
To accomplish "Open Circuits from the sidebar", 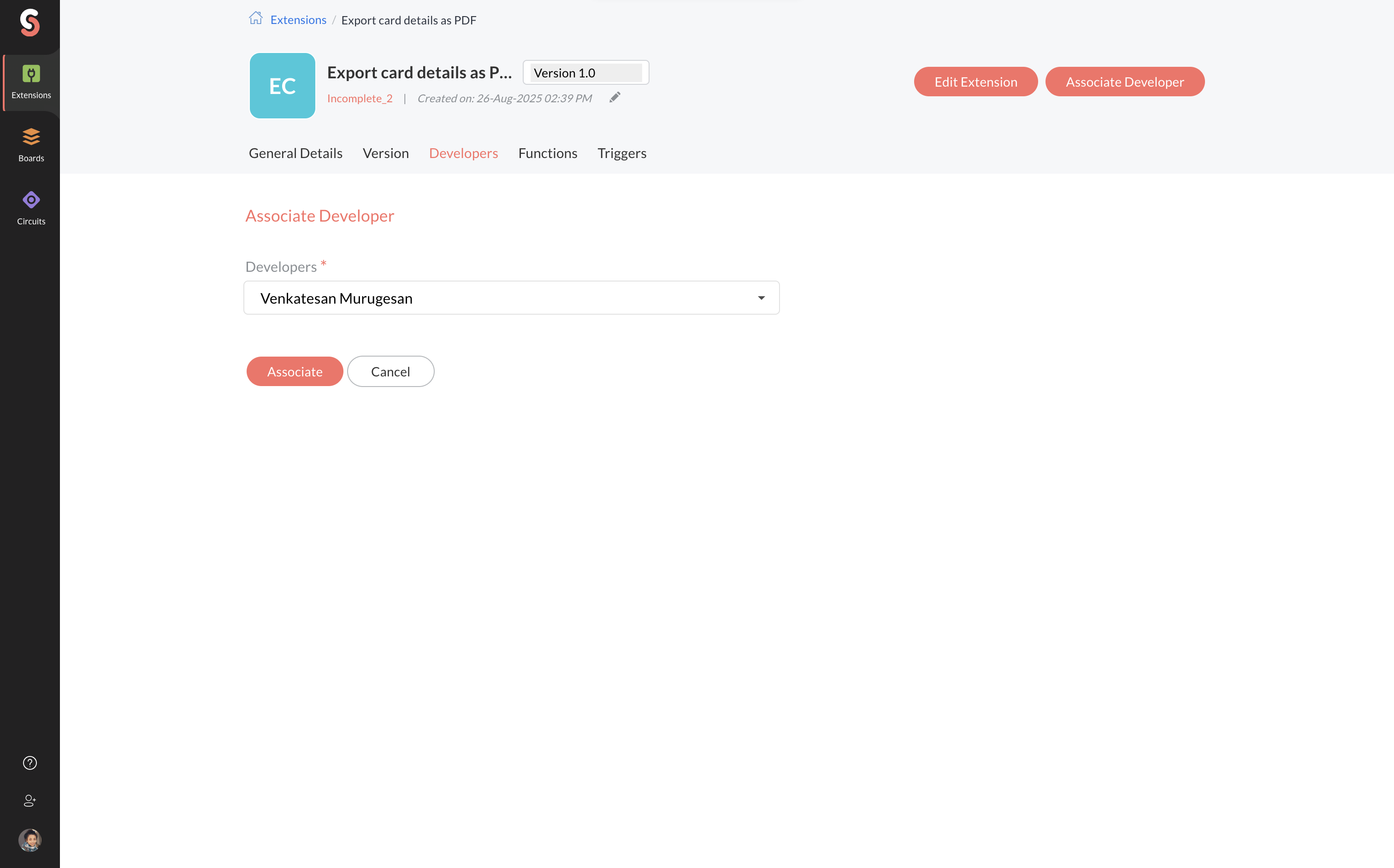I will pyautogui.click(x=31, y=208).
